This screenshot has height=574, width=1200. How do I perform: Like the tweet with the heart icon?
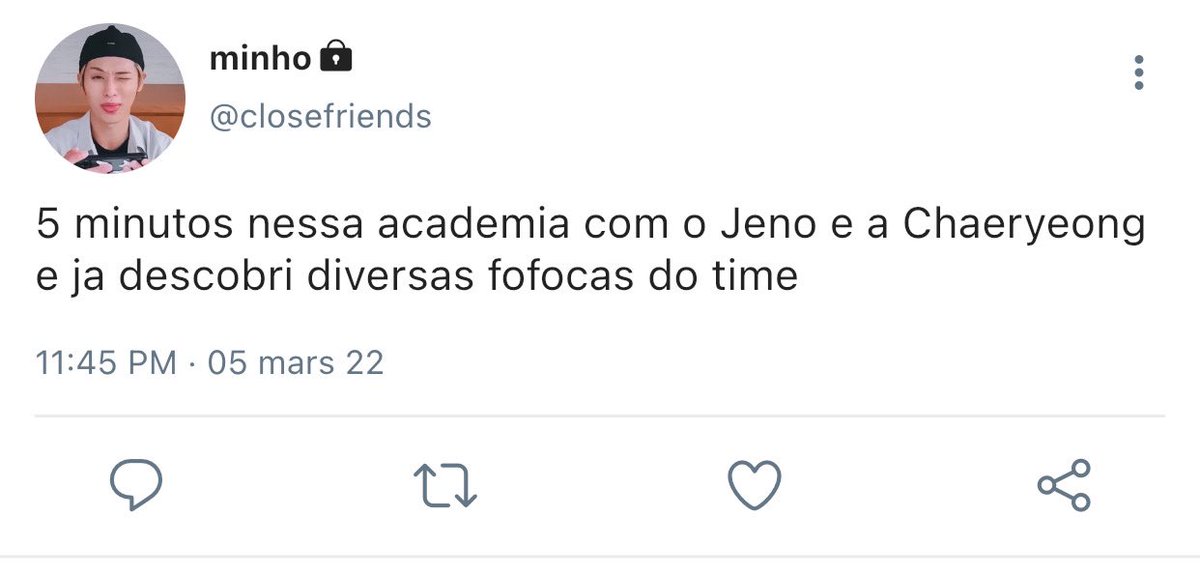753,487
